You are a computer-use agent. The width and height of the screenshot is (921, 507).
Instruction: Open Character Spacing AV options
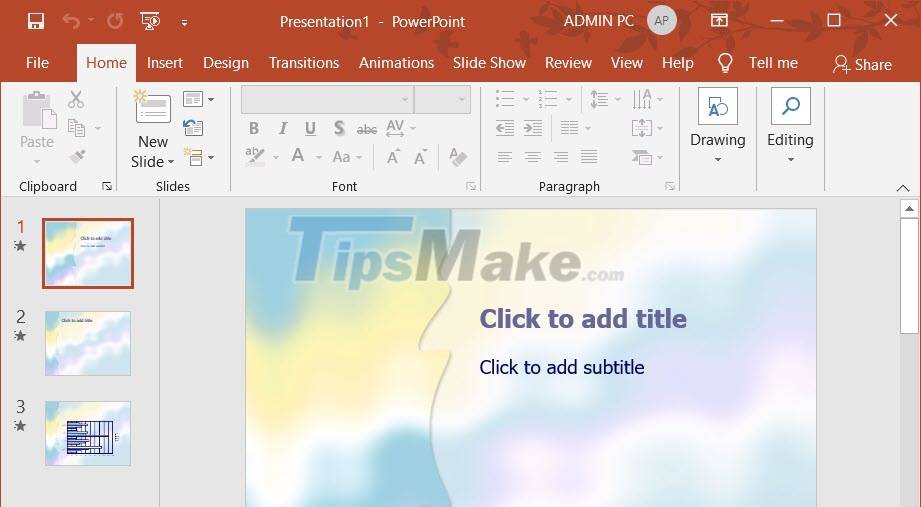[401, 127]
